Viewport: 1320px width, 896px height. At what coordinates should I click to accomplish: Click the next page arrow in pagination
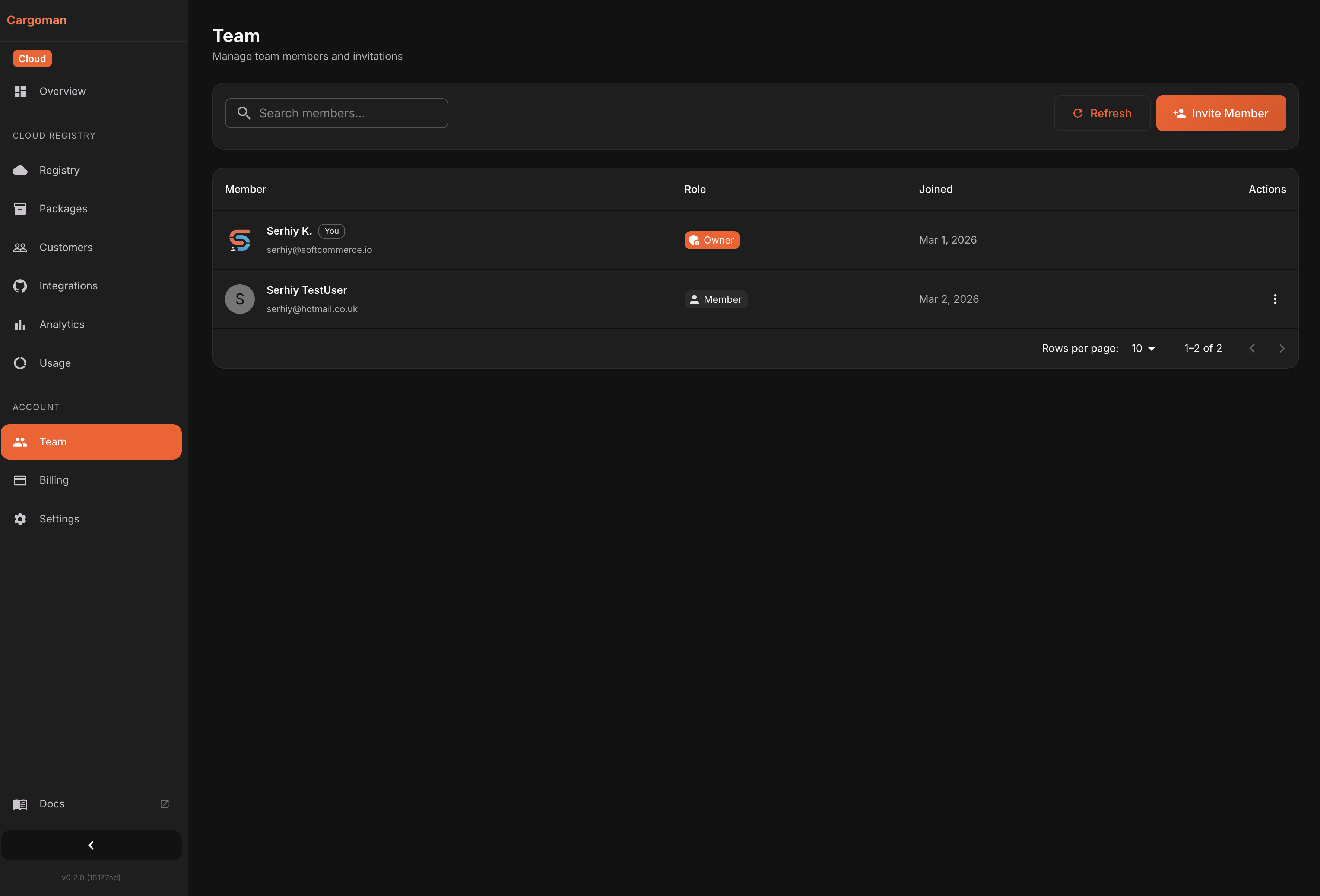1282,348
